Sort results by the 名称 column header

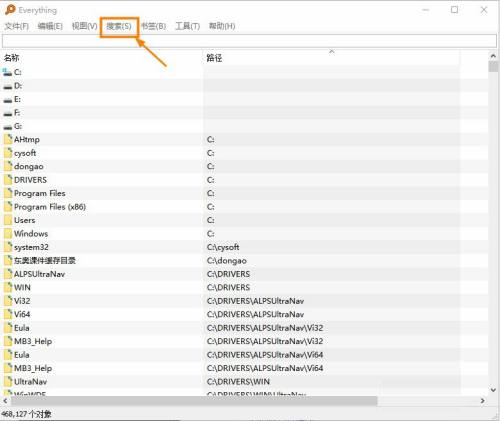tap(102, 58)
